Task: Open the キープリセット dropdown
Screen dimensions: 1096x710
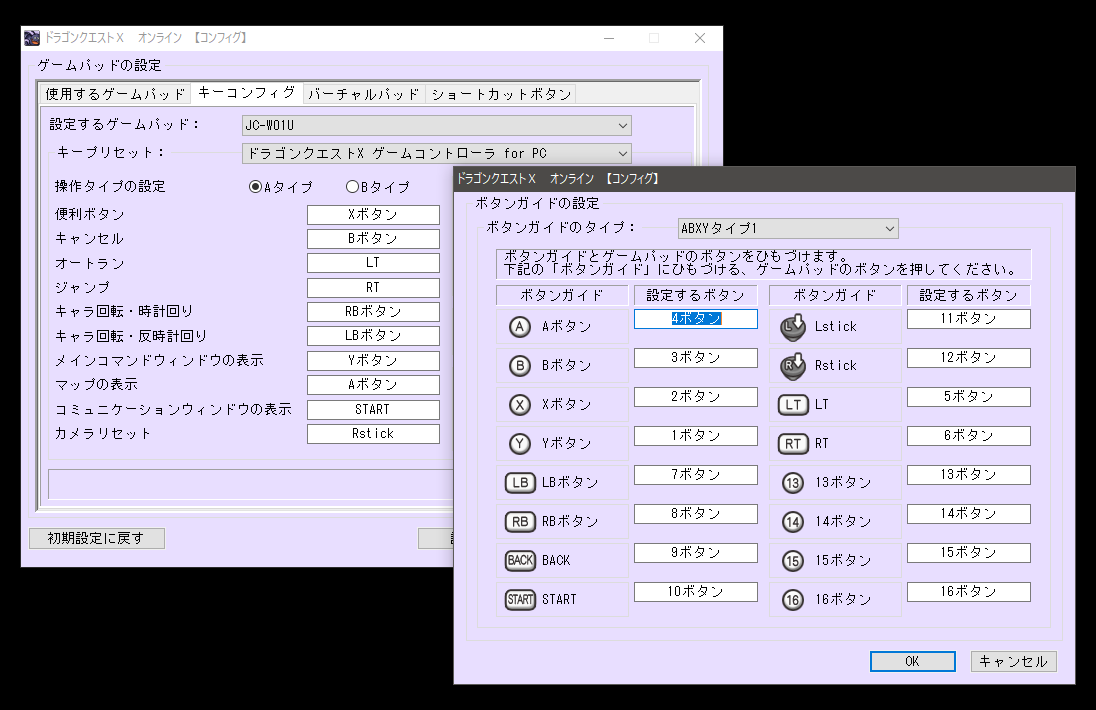Action: pos(436,153)
